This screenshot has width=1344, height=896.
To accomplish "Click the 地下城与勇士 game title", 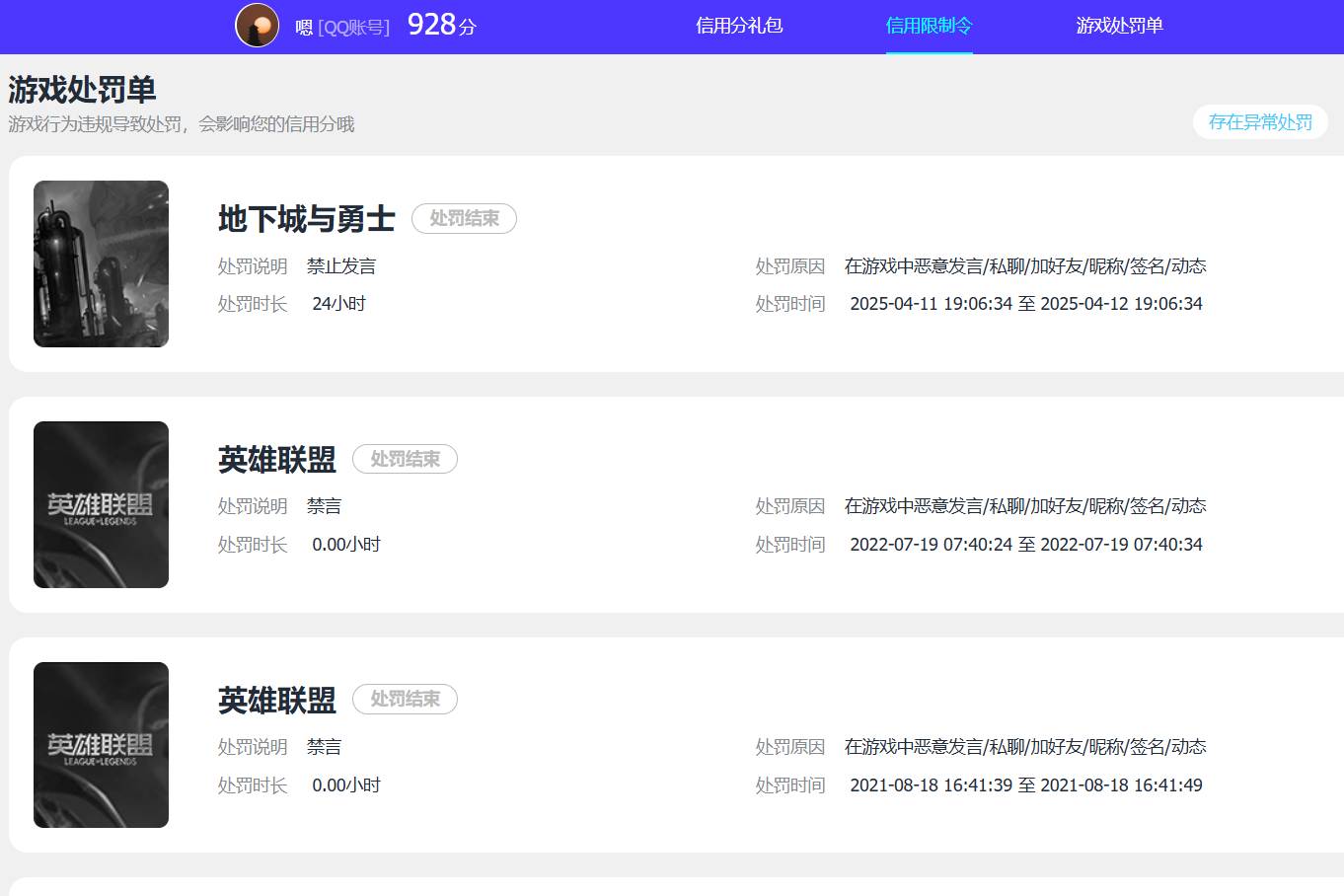I will pyautogui.click(x=306, y=219).
